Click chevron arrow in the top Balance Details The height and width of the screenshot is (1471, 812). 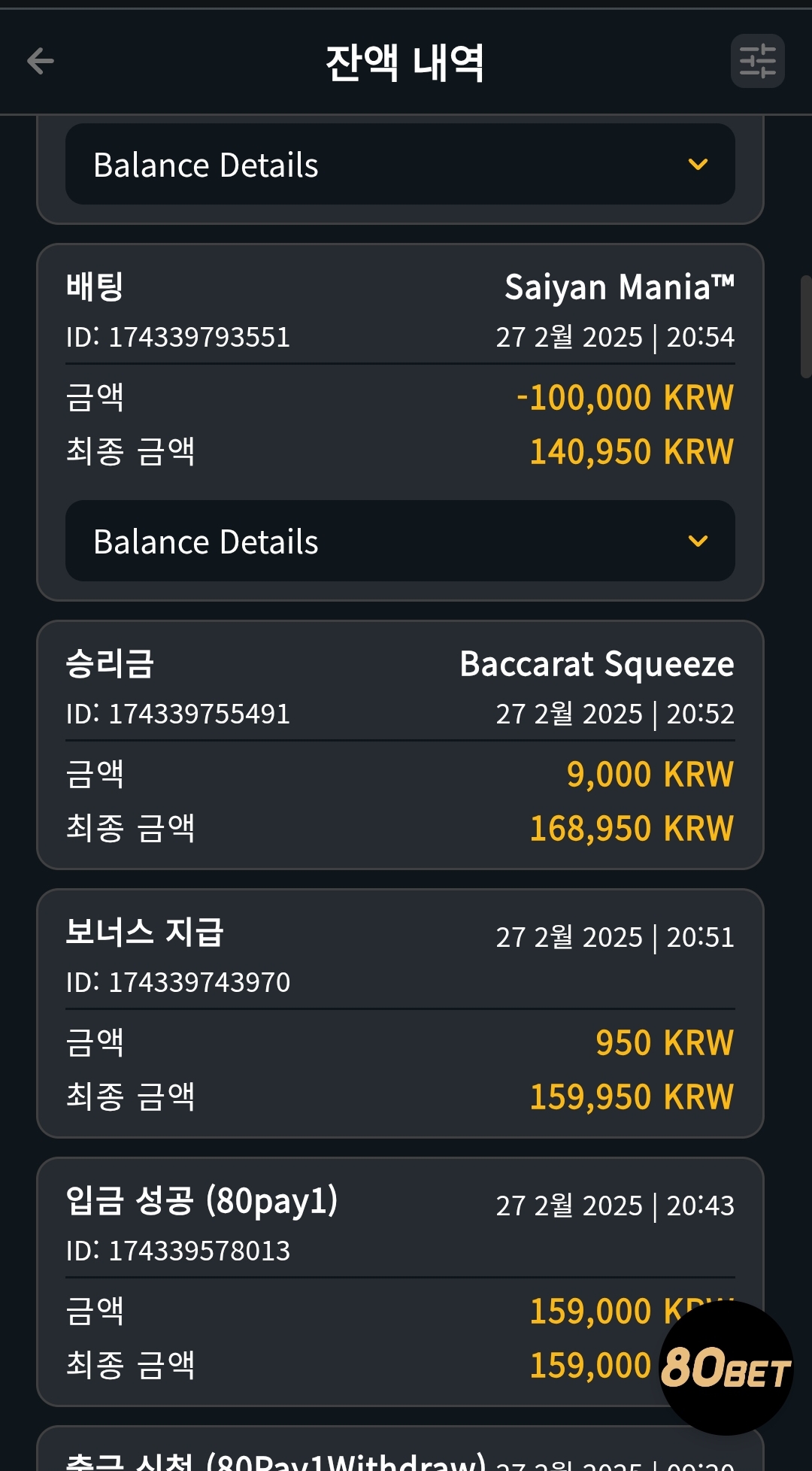pyautogui.click(x=698, y=164)
